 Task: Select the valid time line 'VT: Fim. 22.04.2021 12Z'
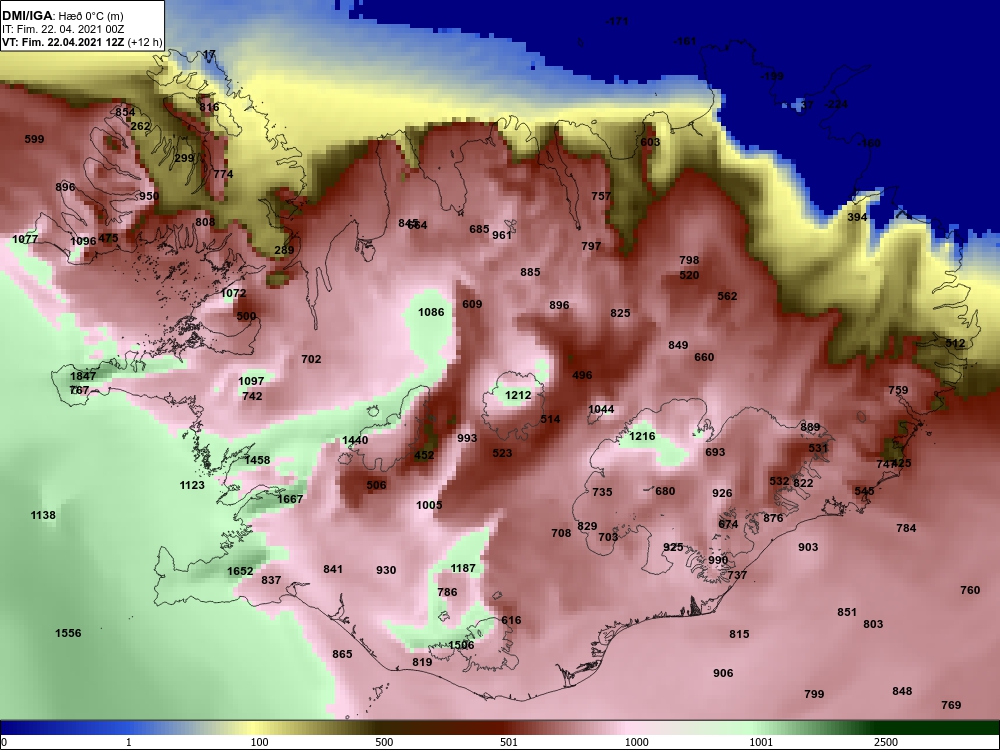point(63,43)
